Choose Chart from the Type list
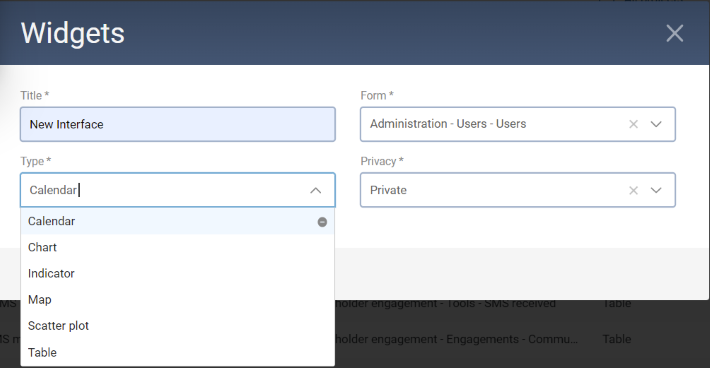Image resolution: width=710 pixels, height=368 pixels. tap(178, 248)
